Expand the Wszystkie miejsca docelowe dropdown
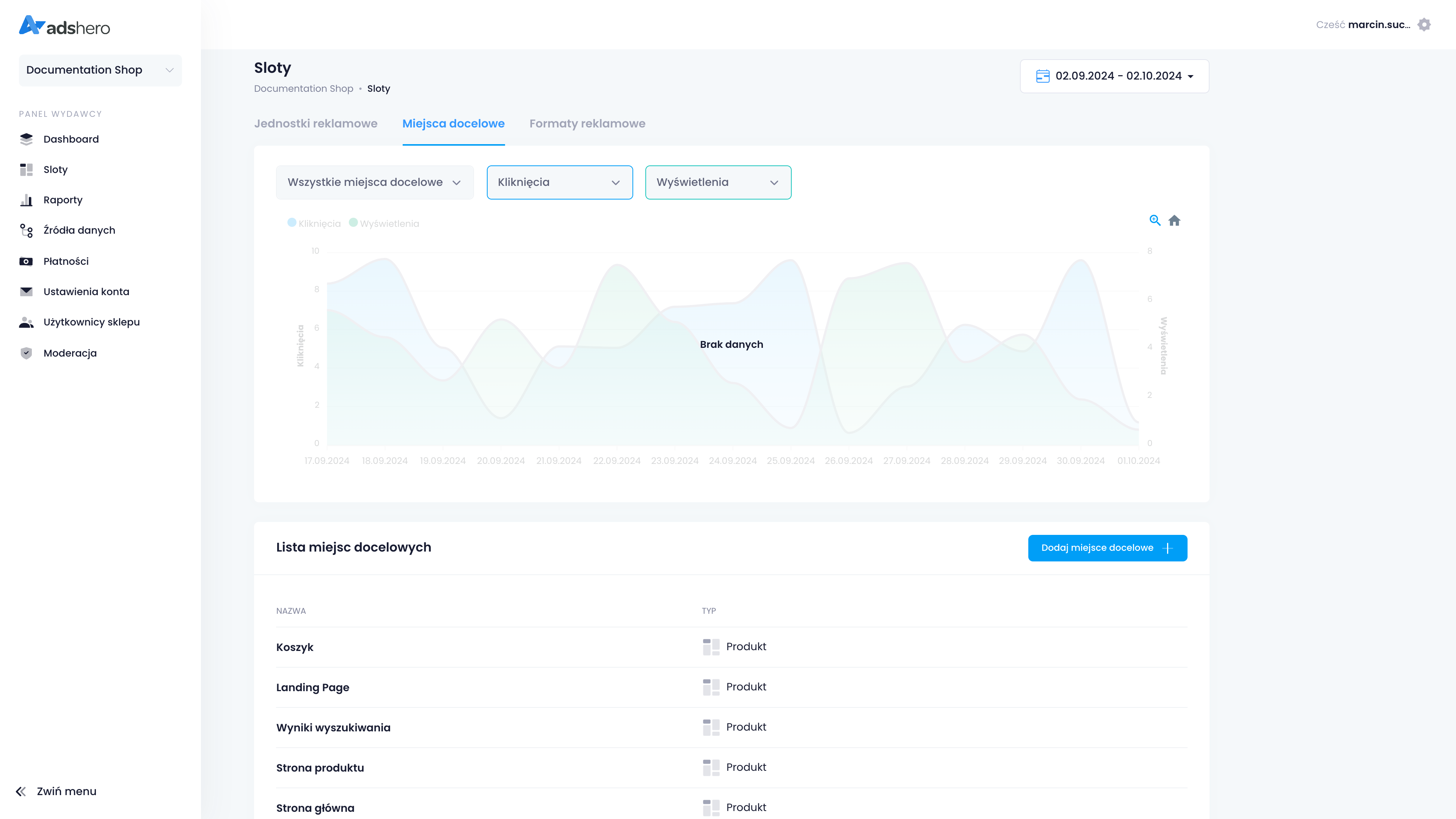The image size is (1456, 819). point(374,182)
